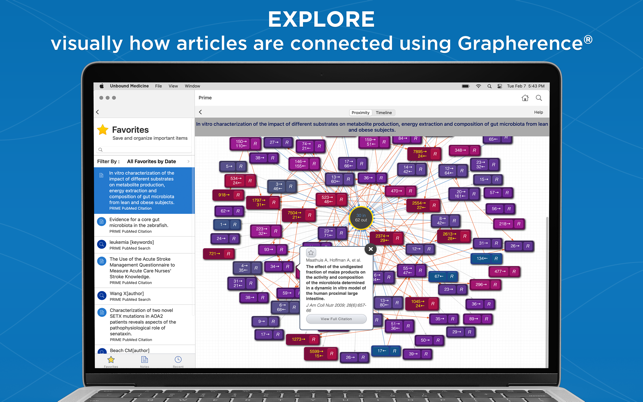Click the favorites search field

tap(145, 150)
